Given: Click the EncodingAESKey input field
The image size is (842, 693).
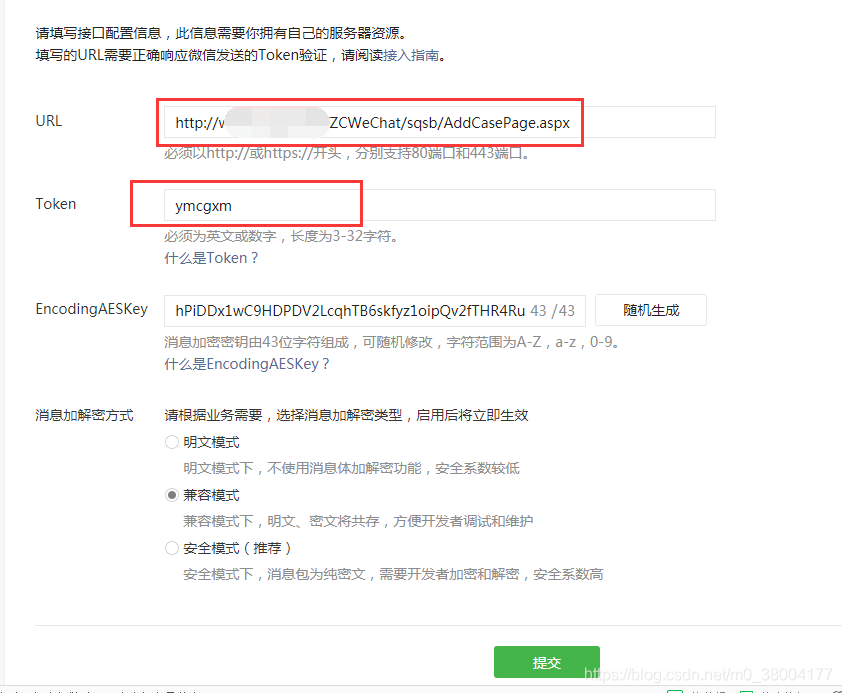Looking at the screenshot, I should pyautogui.click(x=374, y=310).
